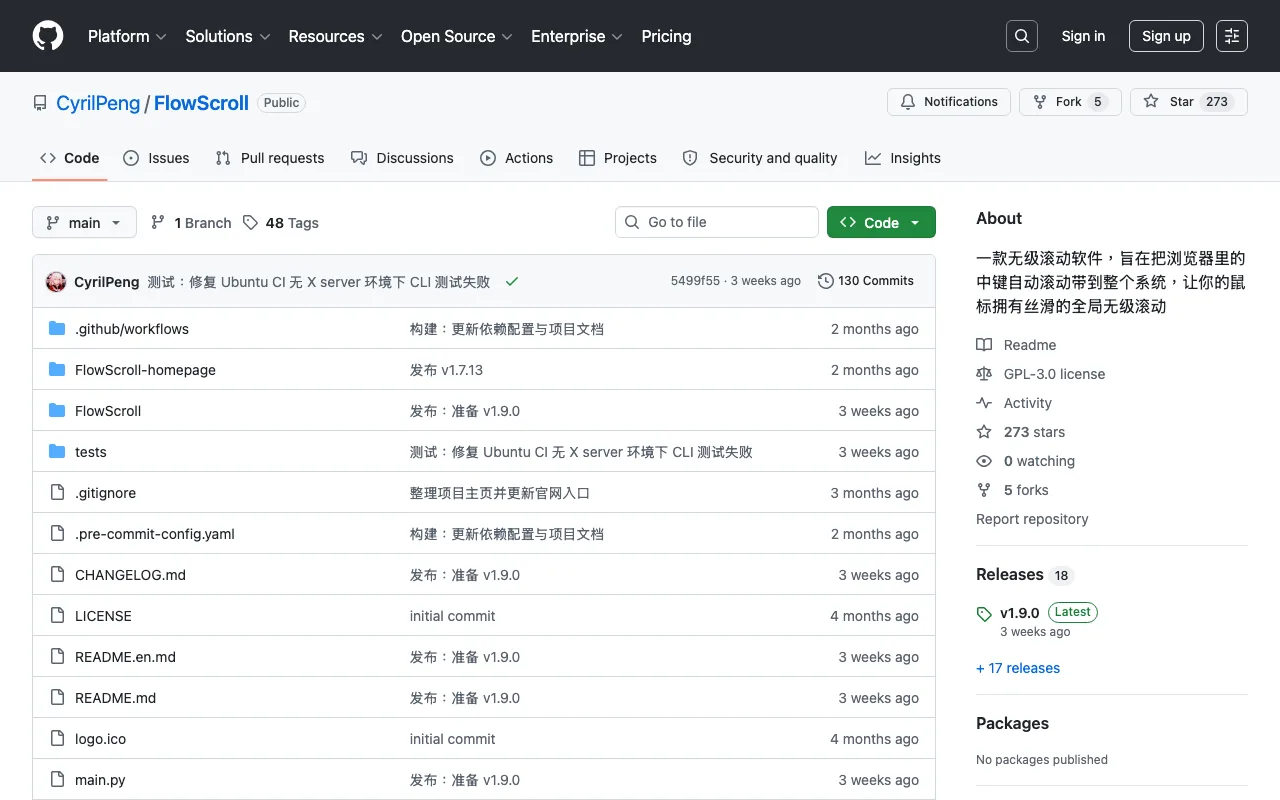Image resolution: width=1280 pixels, height=800 pixels.
Task: Switch to the Discussions tab
Action: click(x=402, y=158)
